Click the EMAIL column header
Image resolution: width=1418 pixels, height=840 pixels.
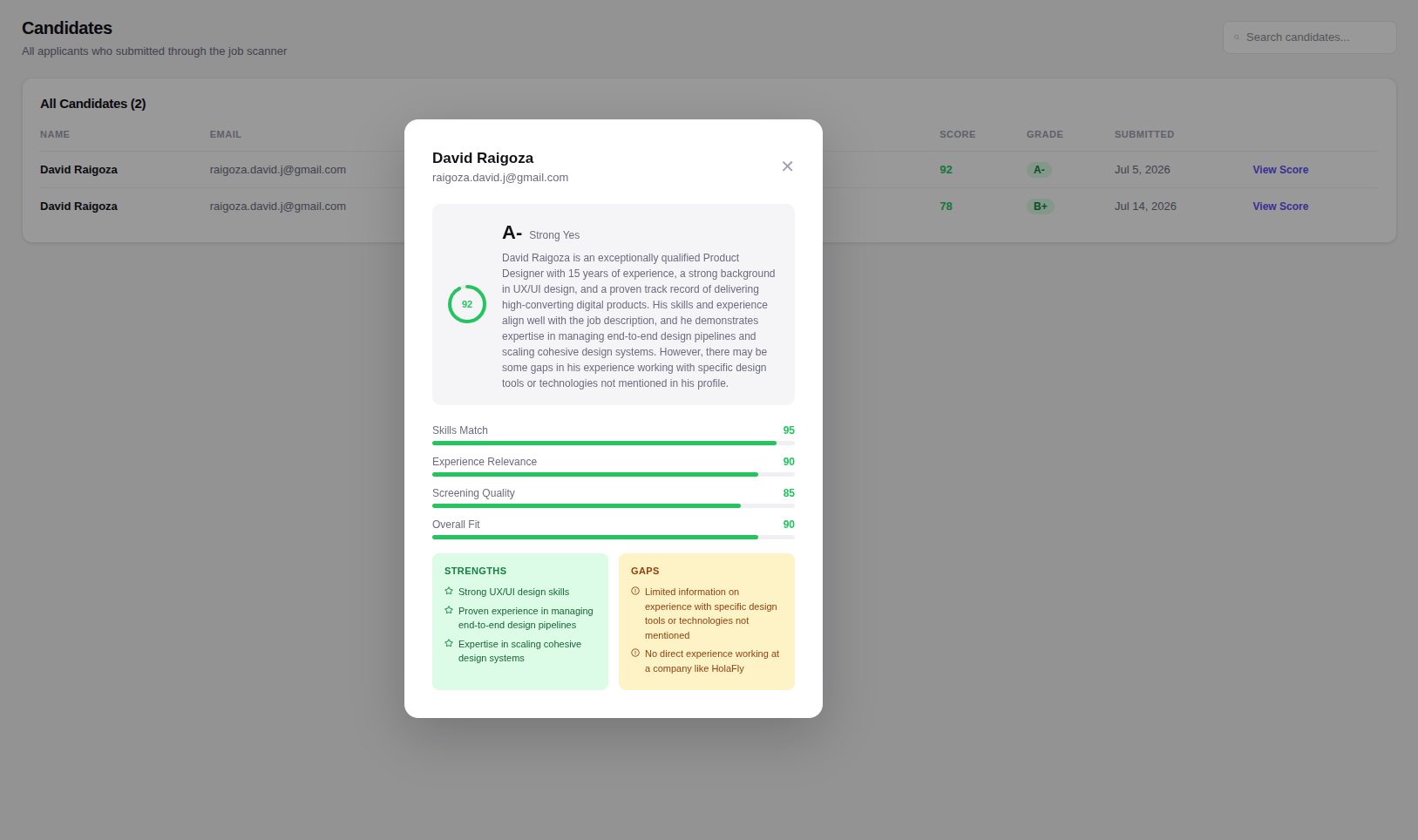click(225, 134)
